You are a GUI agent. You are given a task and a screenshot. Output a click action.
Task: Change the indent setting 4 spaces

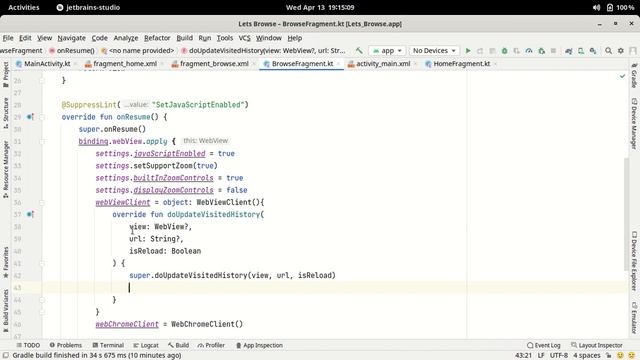pos(587,356)
